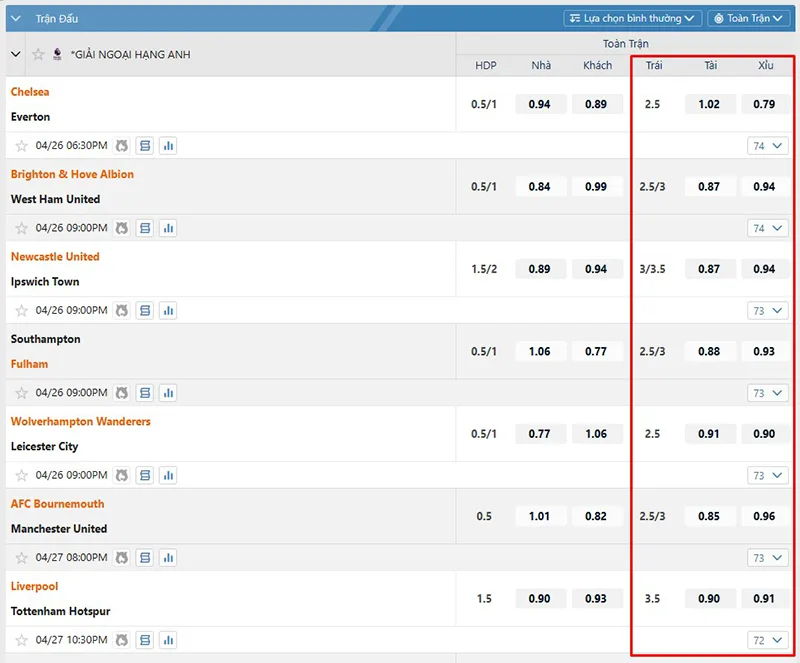The width and height of the screenshot is (800, 663).
Task: Expand the 74 markets dropdown for Brighton vs West Ham
Action: point(768,228)
